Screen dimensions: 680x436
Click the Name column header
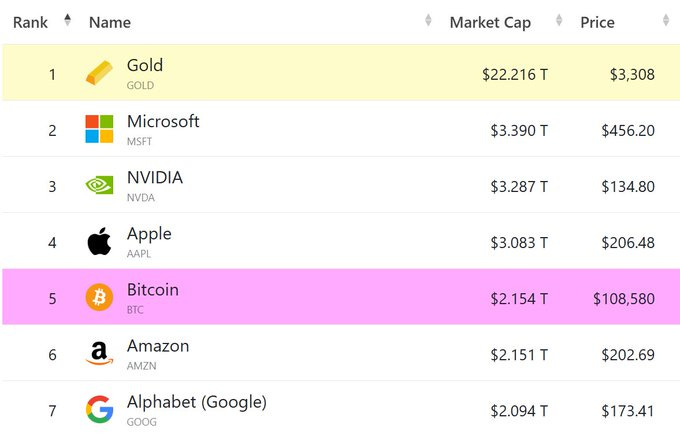110,23
